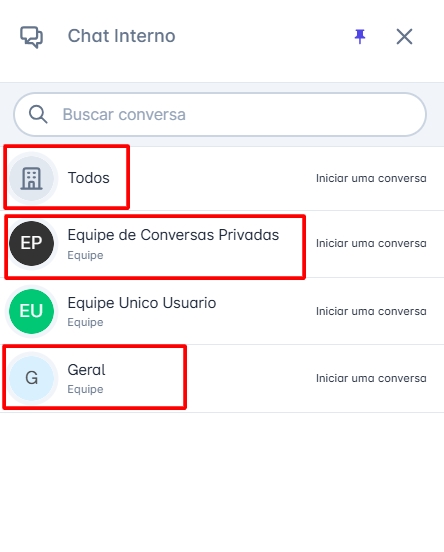
Task: Toggle the pin icon in the header
Action: click(360, 36)
